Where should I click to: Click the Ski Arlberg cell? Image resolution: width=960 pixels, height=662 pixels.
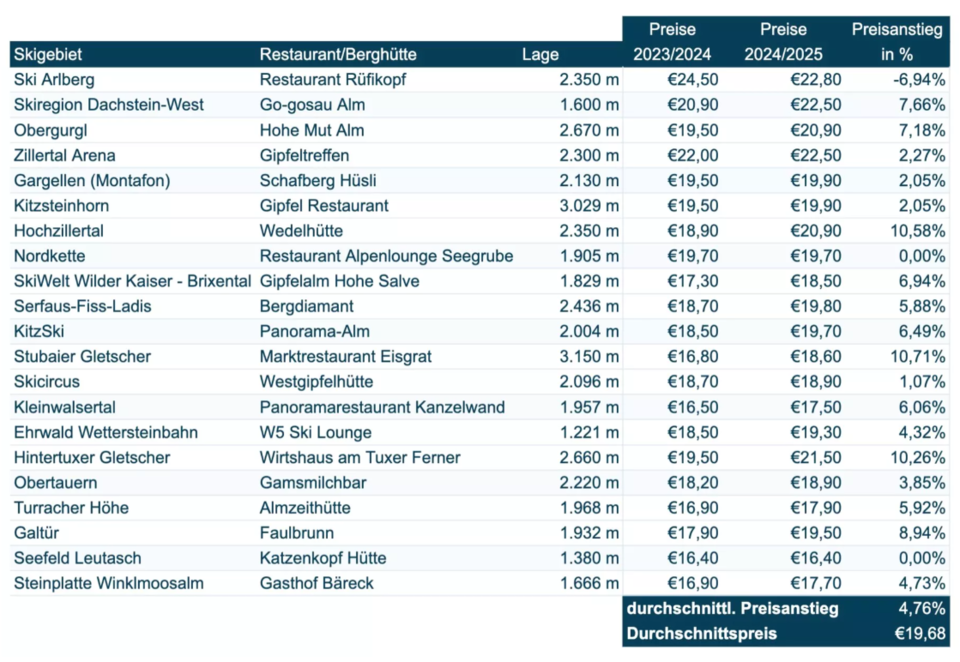[x=54, y=80]
